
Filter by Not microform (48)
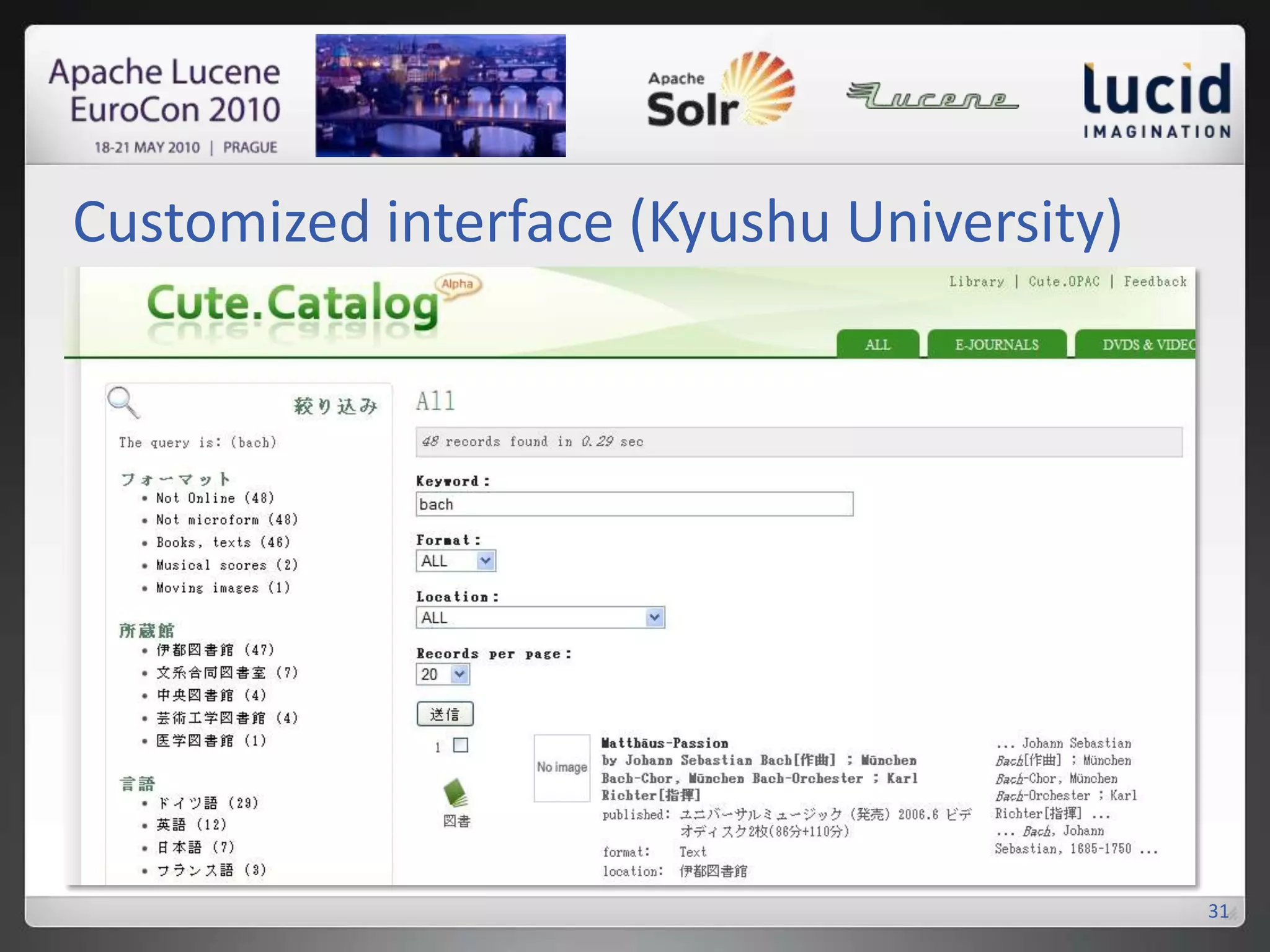coord(227,520)
